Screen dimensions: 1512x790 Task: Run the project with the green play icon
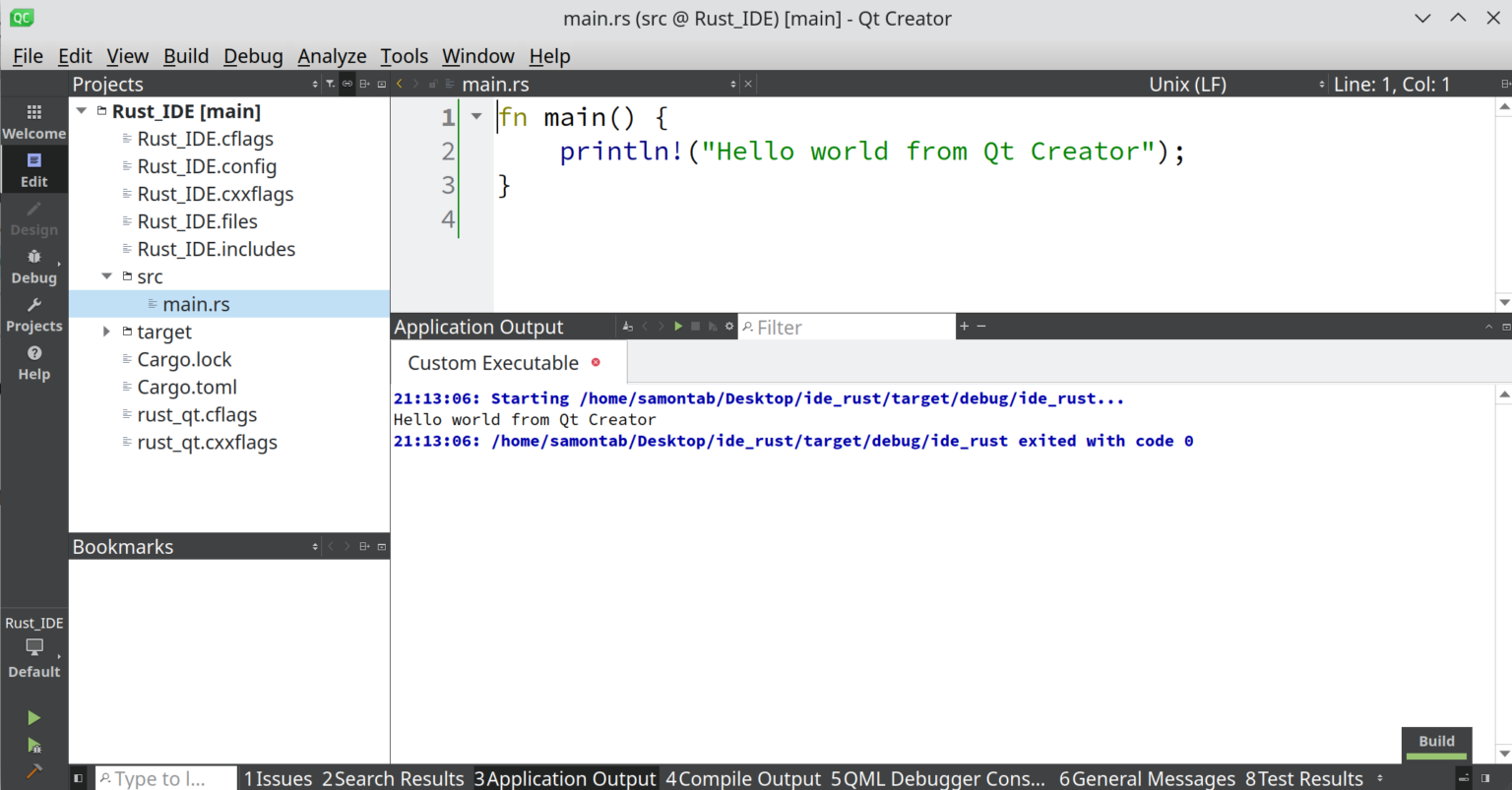click(x=32, y=717)
